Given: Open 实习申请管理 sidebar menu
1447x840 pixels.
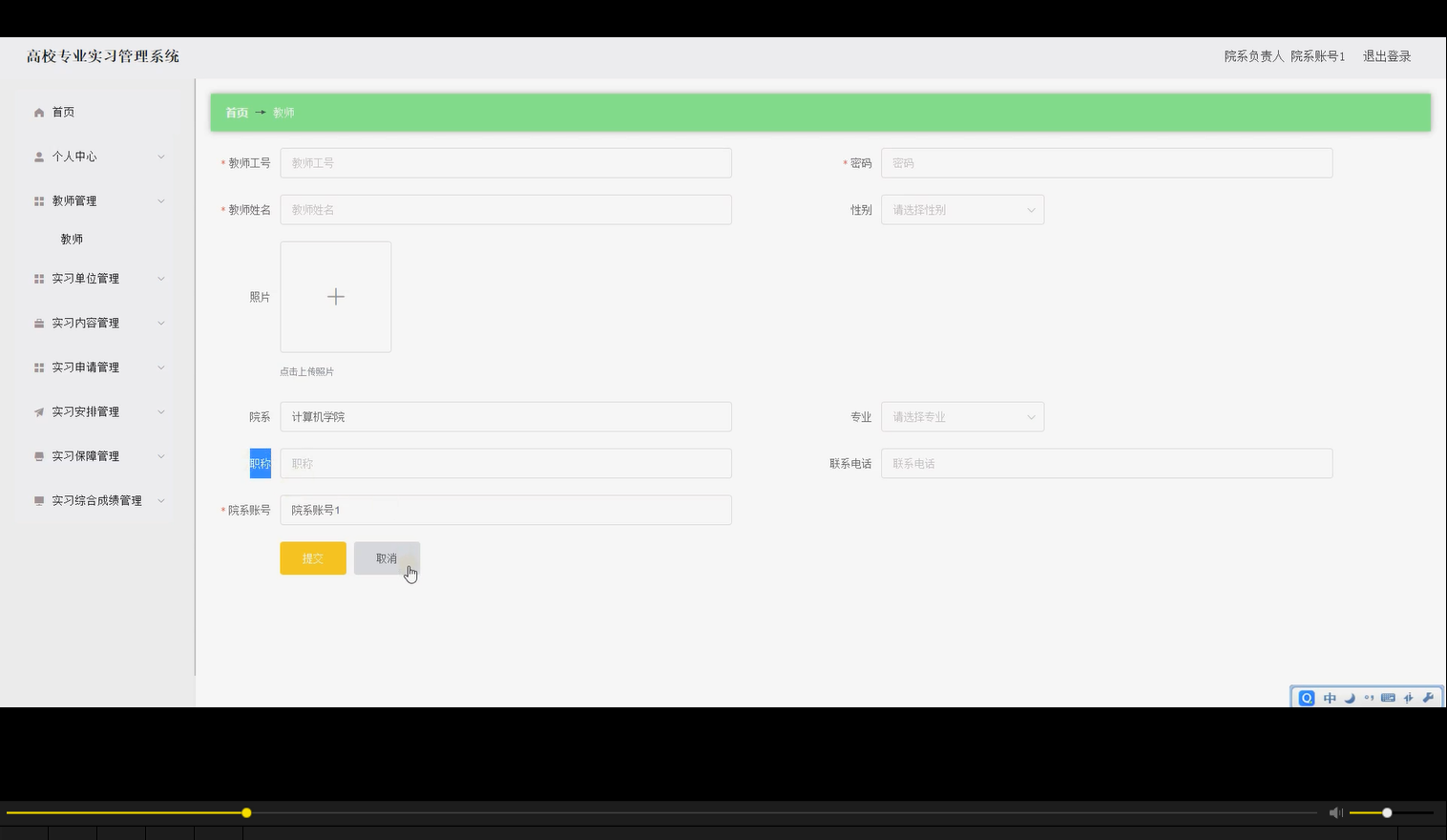Looking at the screenshot, I should 86,367.
